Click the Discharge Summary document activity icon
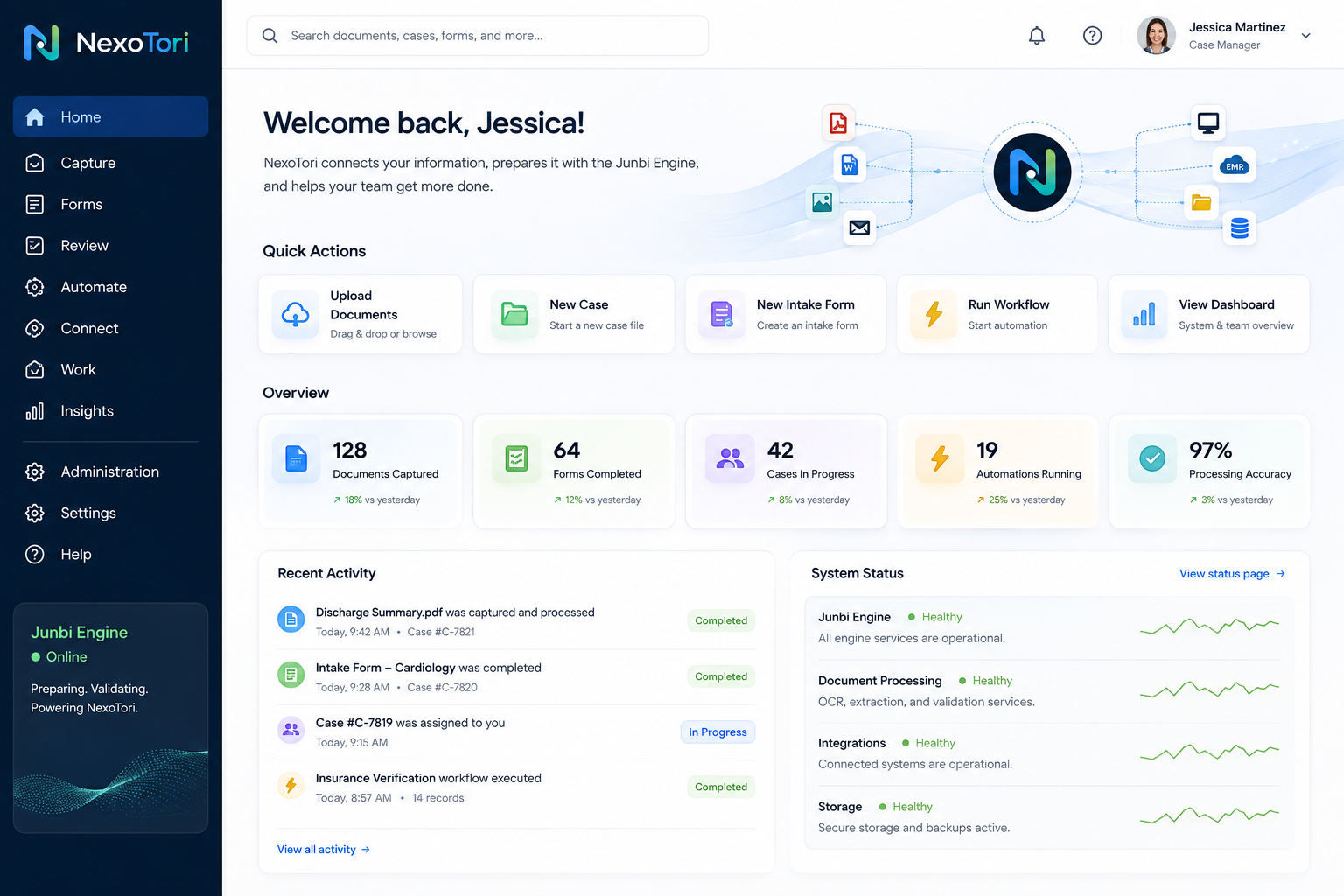Viewport: 1344px width, 896px height. click(x=291, y=619)
